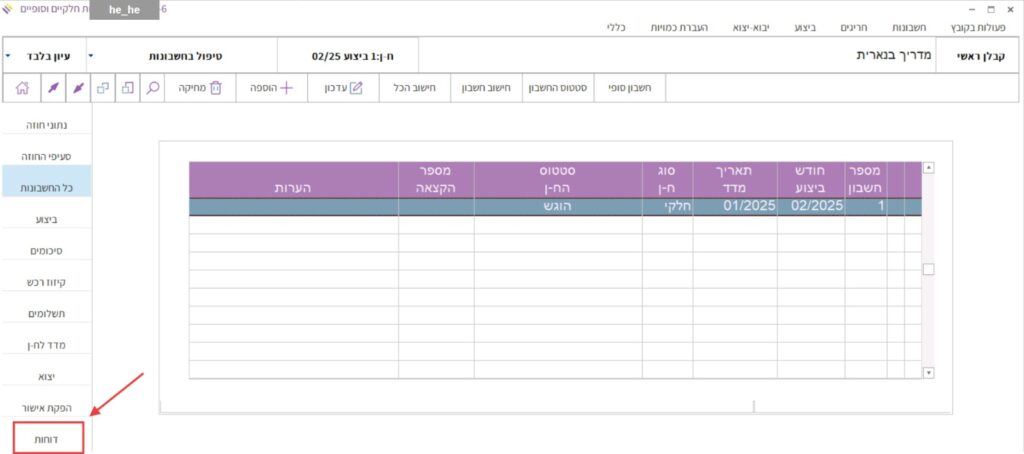This screenshot has height=454, width=1024.
Task: Click the Home icon in the toolbar
Action: click(x=22, y=88)
